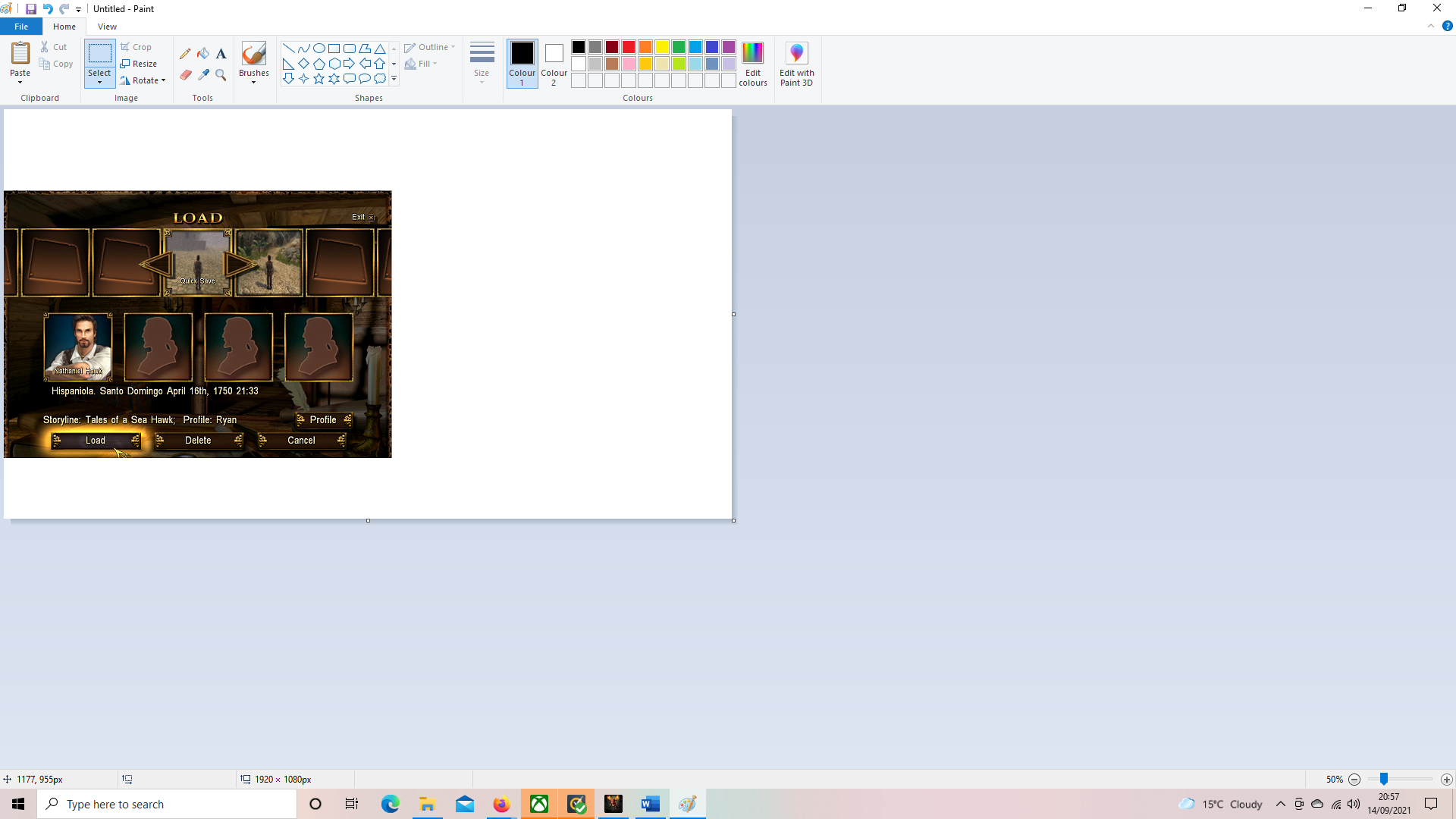This screenshot has width=1456, height=819.
Task: Open the File menu
Action: pyautogui.click(x=21, y=27)
